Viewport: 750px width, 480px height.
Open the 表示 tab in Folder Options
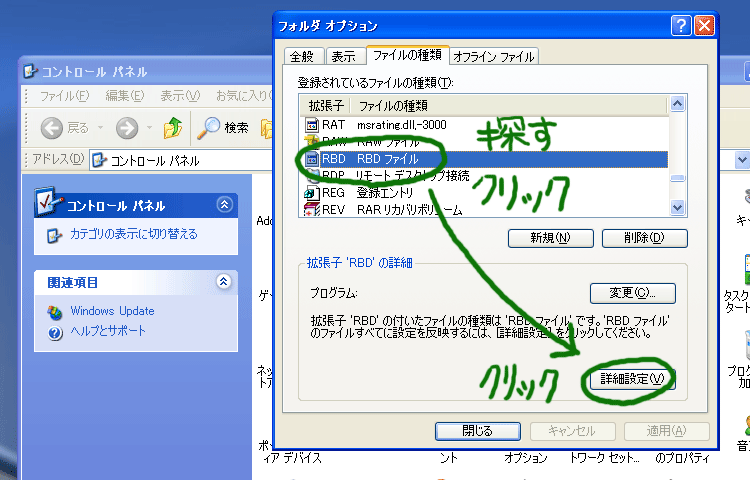click(x=343, y=57)
